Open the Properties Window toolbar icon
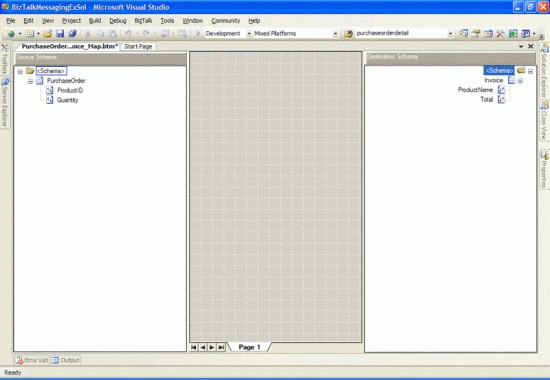The image size is (550, 380). 476,33
